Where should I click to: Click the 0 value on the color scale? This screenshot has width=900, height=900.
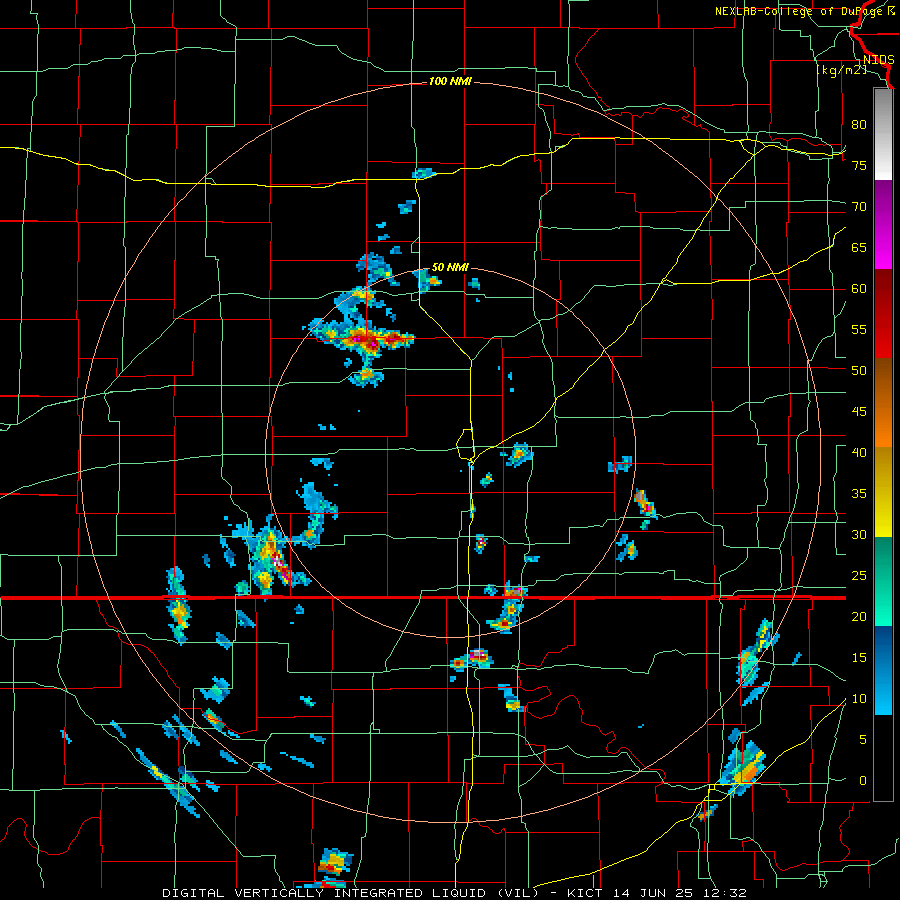tap(863, 781)
